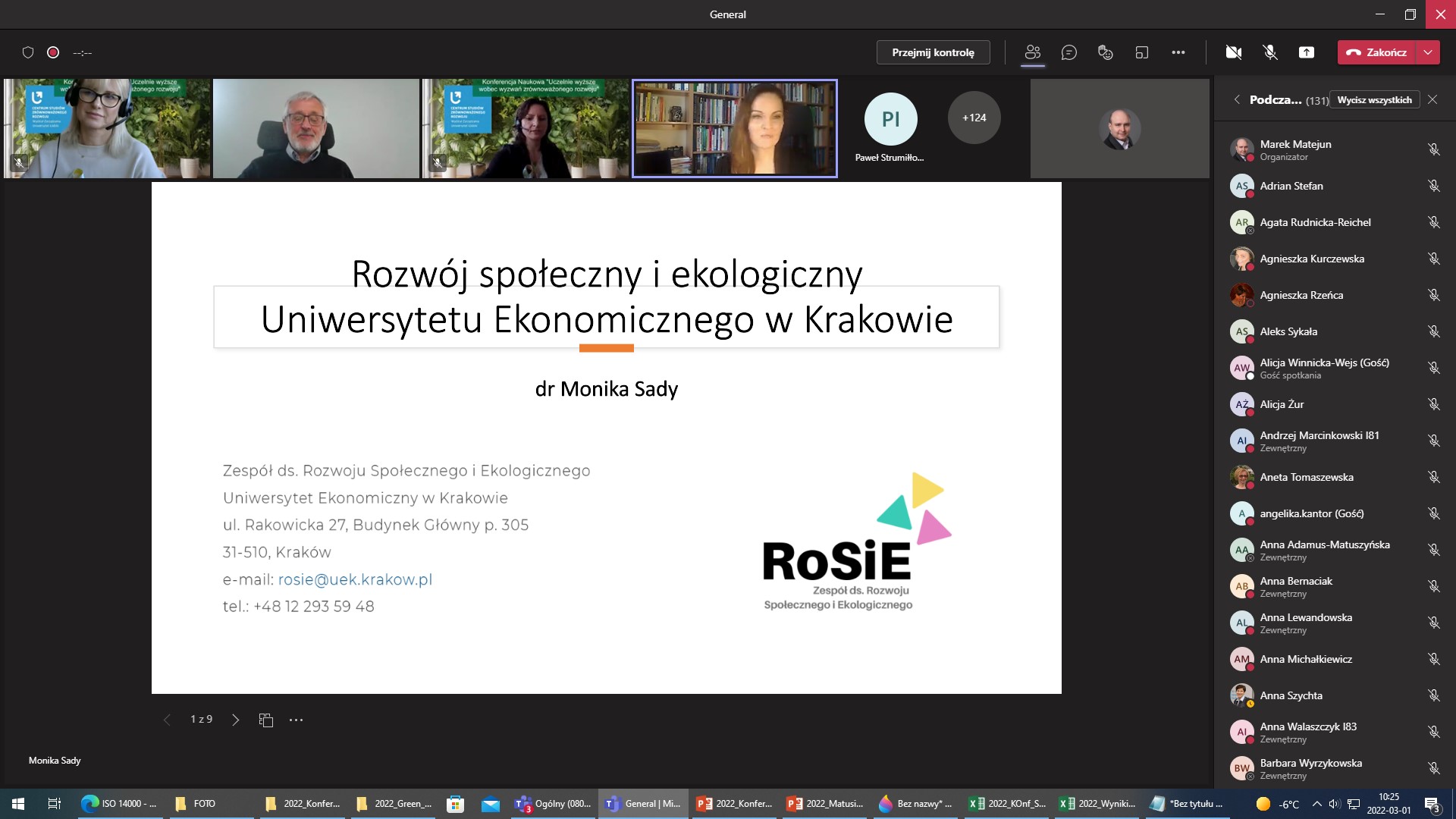Open the participants list icon
The height and width of the screenshot is (819, 1456).
coord(1032,52)
